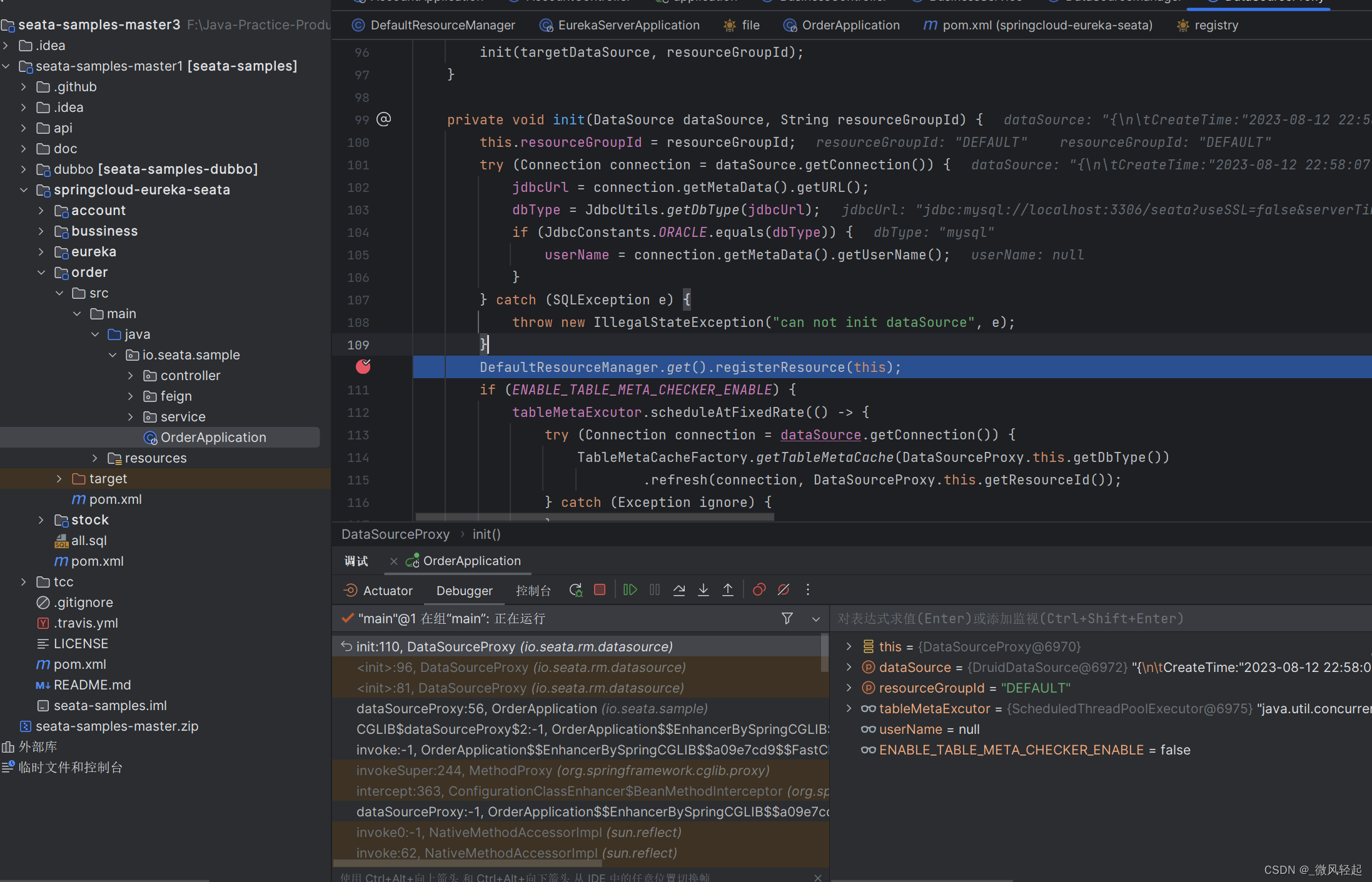Switch to Debugger tab
The height and width of the screenshot is (882, 1372).
coord(465,591)
